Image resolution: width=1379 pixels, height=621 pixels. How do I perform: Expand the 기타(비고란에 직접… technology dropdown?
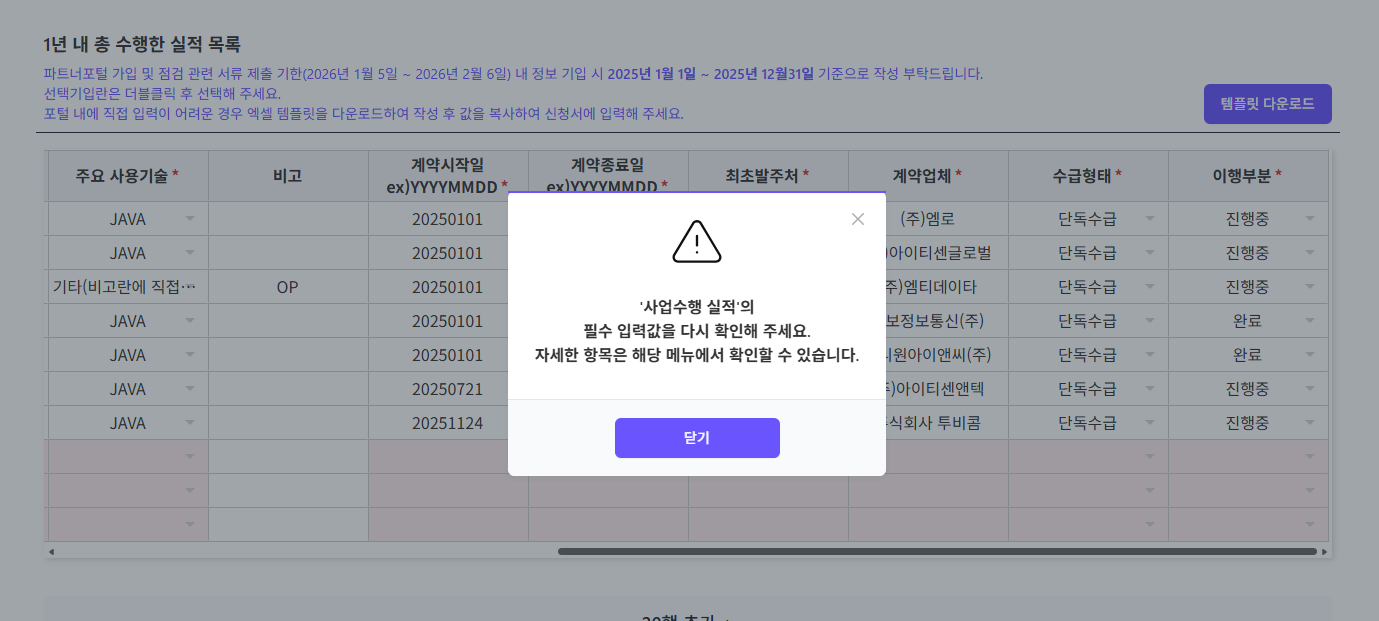coord(190,287)
